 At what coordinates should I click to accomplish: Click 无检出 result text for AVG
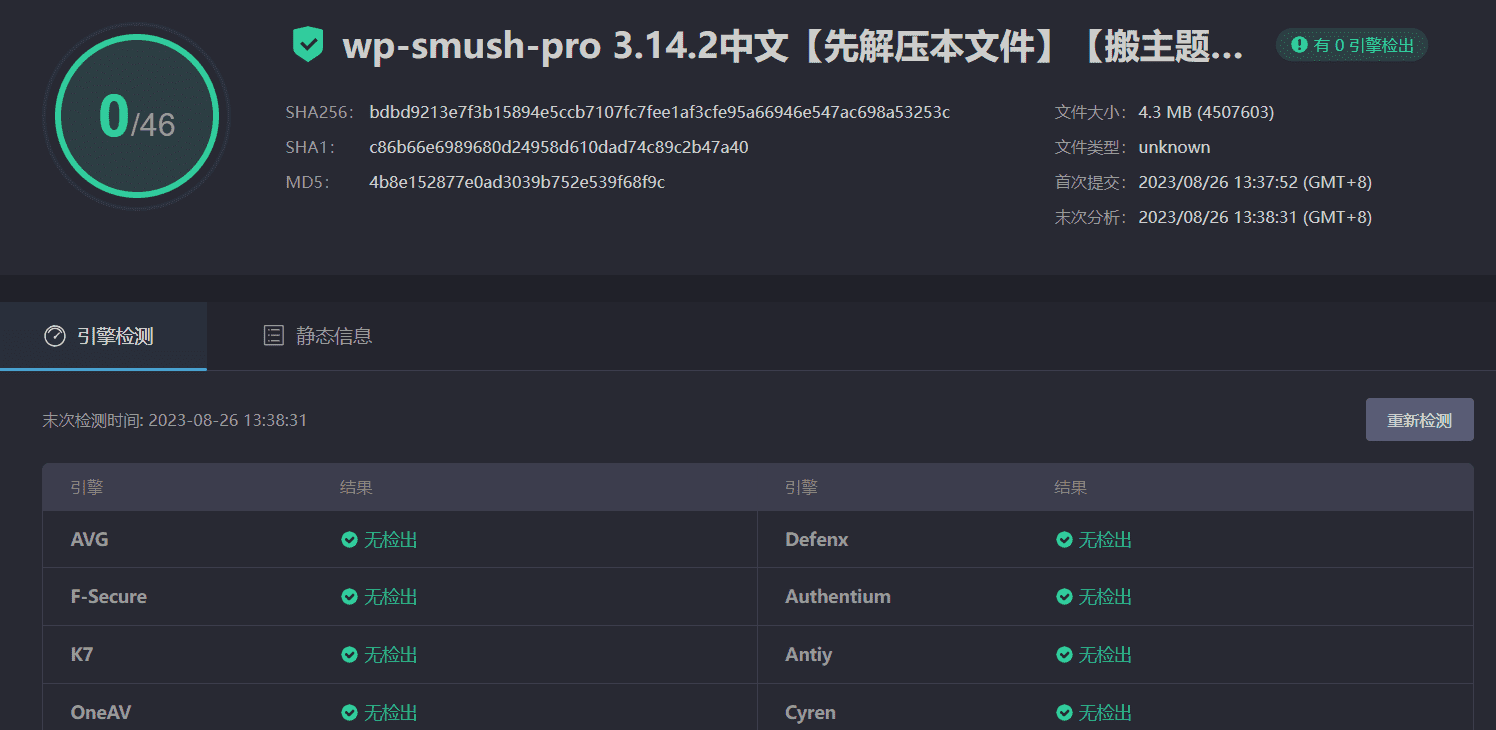point(390,540)
